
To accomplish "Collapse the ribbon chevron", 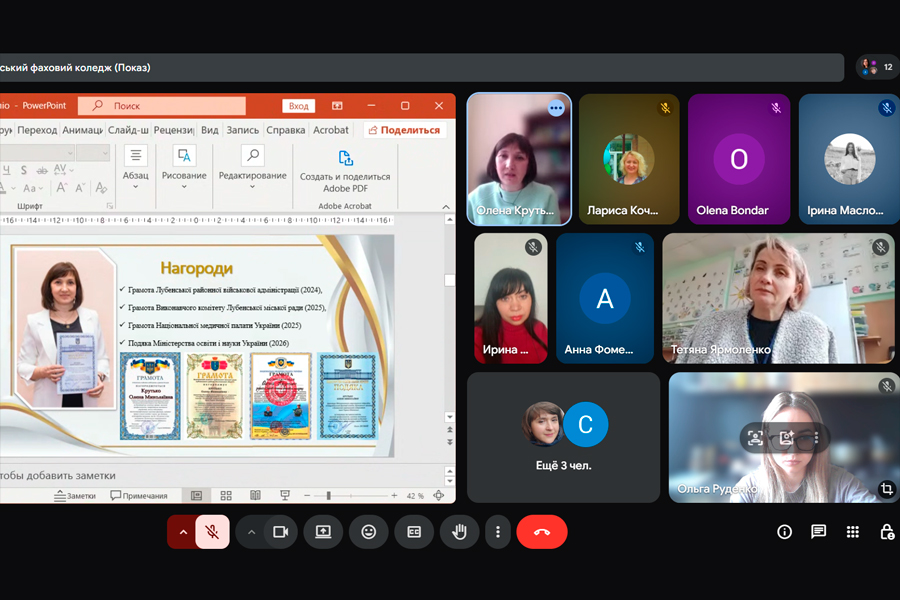I will tap(446, 206).
